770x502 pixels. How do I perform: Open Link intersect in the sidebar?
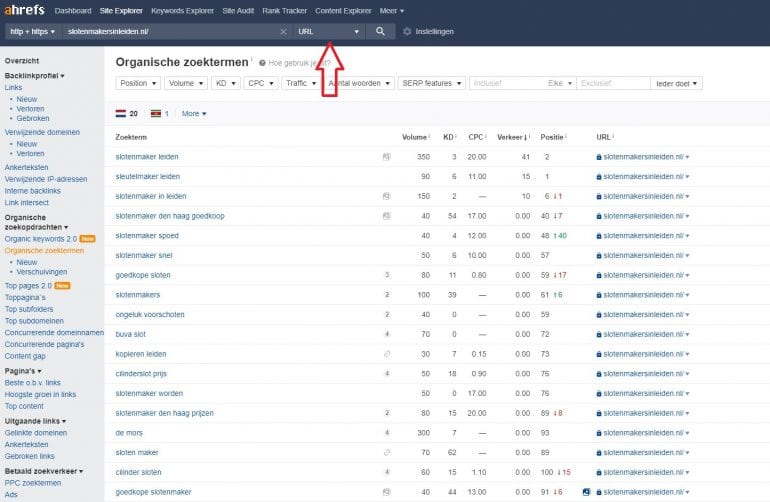pos(27,202)
